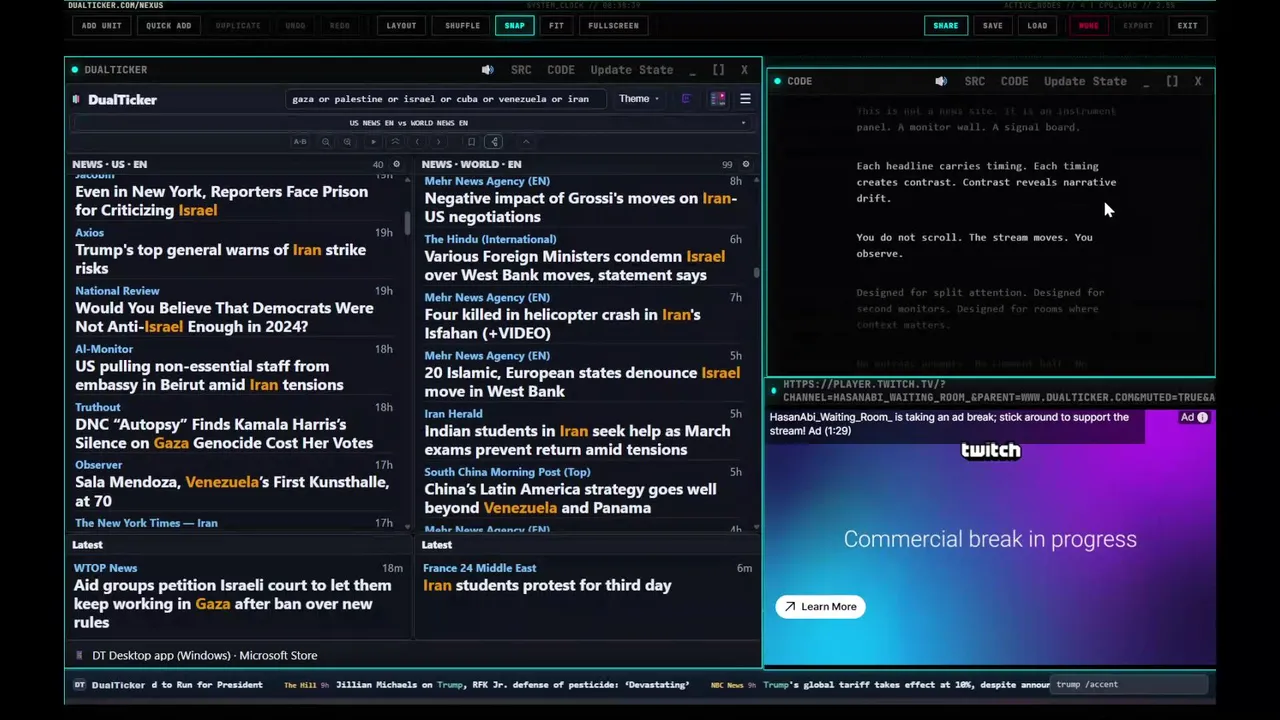Screen dimensions: 1280x720
Task: Click the previous arrow icon in ticker toolbar
Action: point(417,142)
